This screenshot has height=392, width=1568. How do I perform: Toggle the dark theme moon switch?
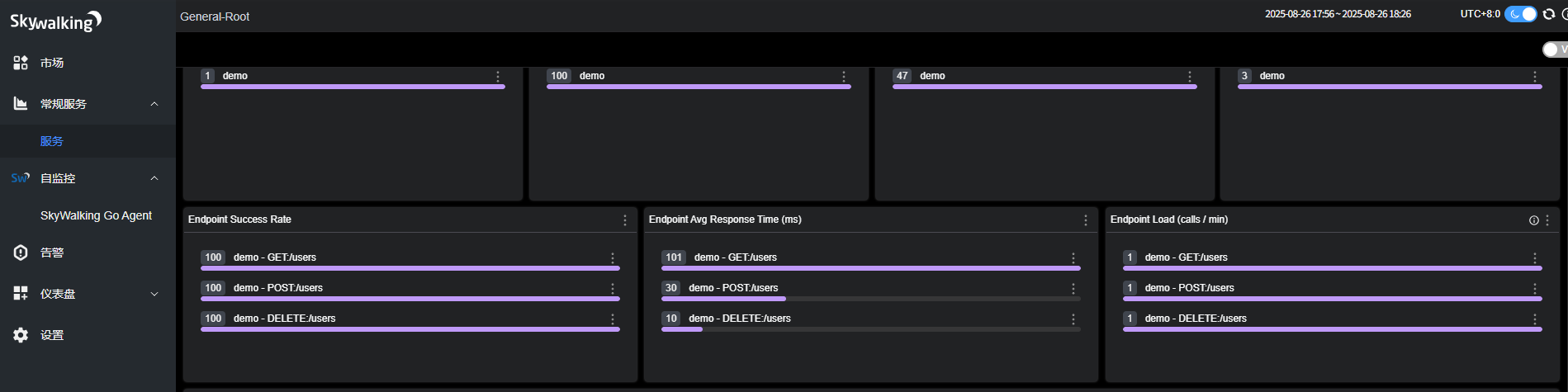pyautogui.click(x=1520, y=14)
